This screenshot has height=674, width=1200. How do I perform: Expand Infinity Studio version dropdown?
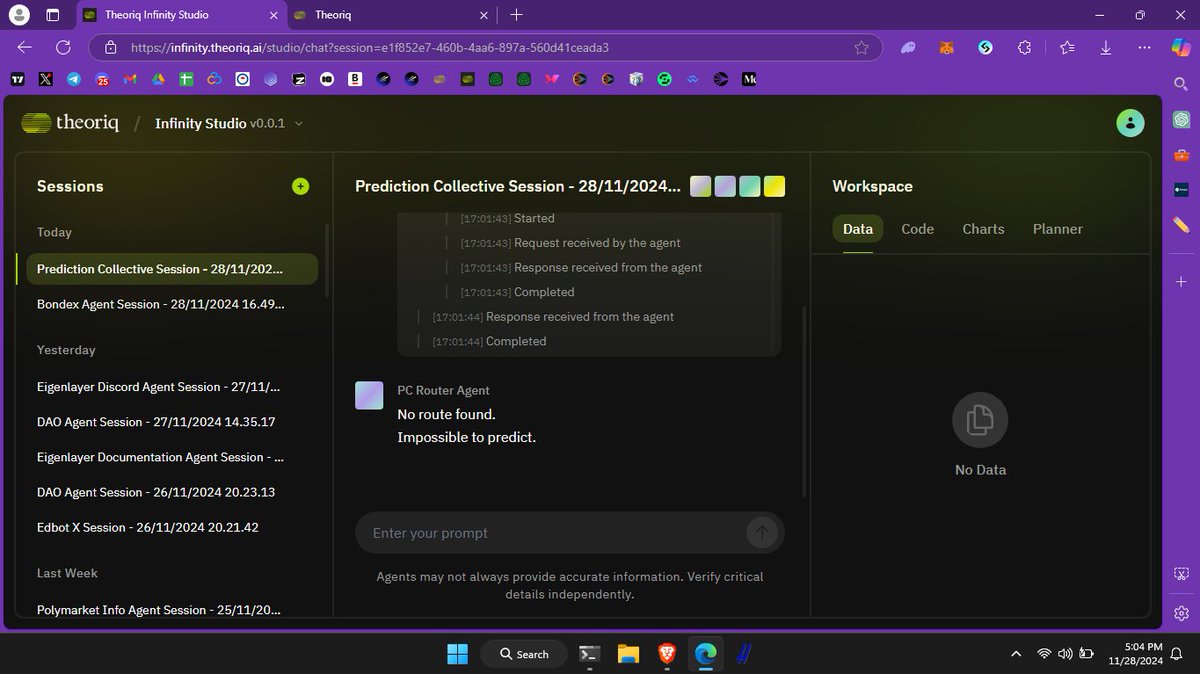(x=299, y=123)
